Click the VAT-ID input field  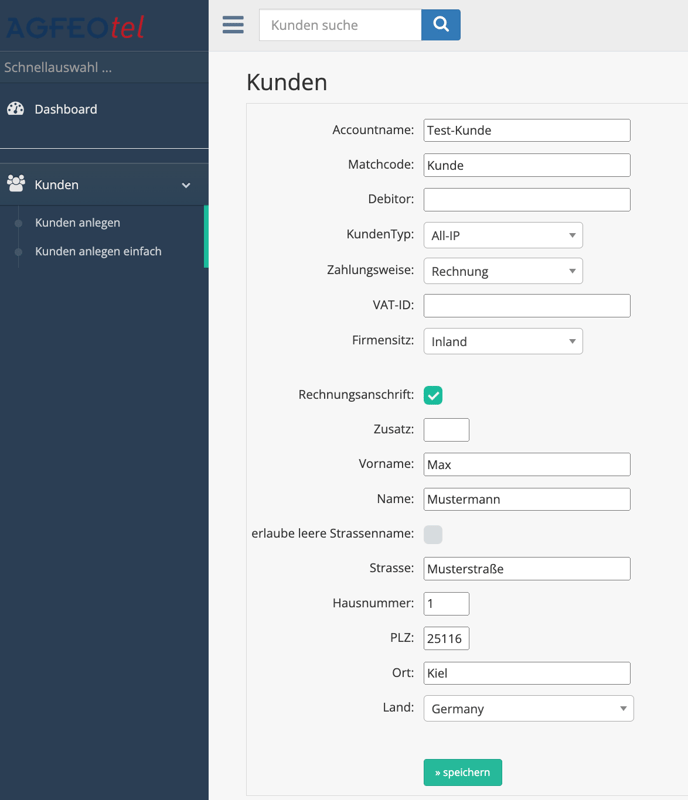click(x=527, y=305)
